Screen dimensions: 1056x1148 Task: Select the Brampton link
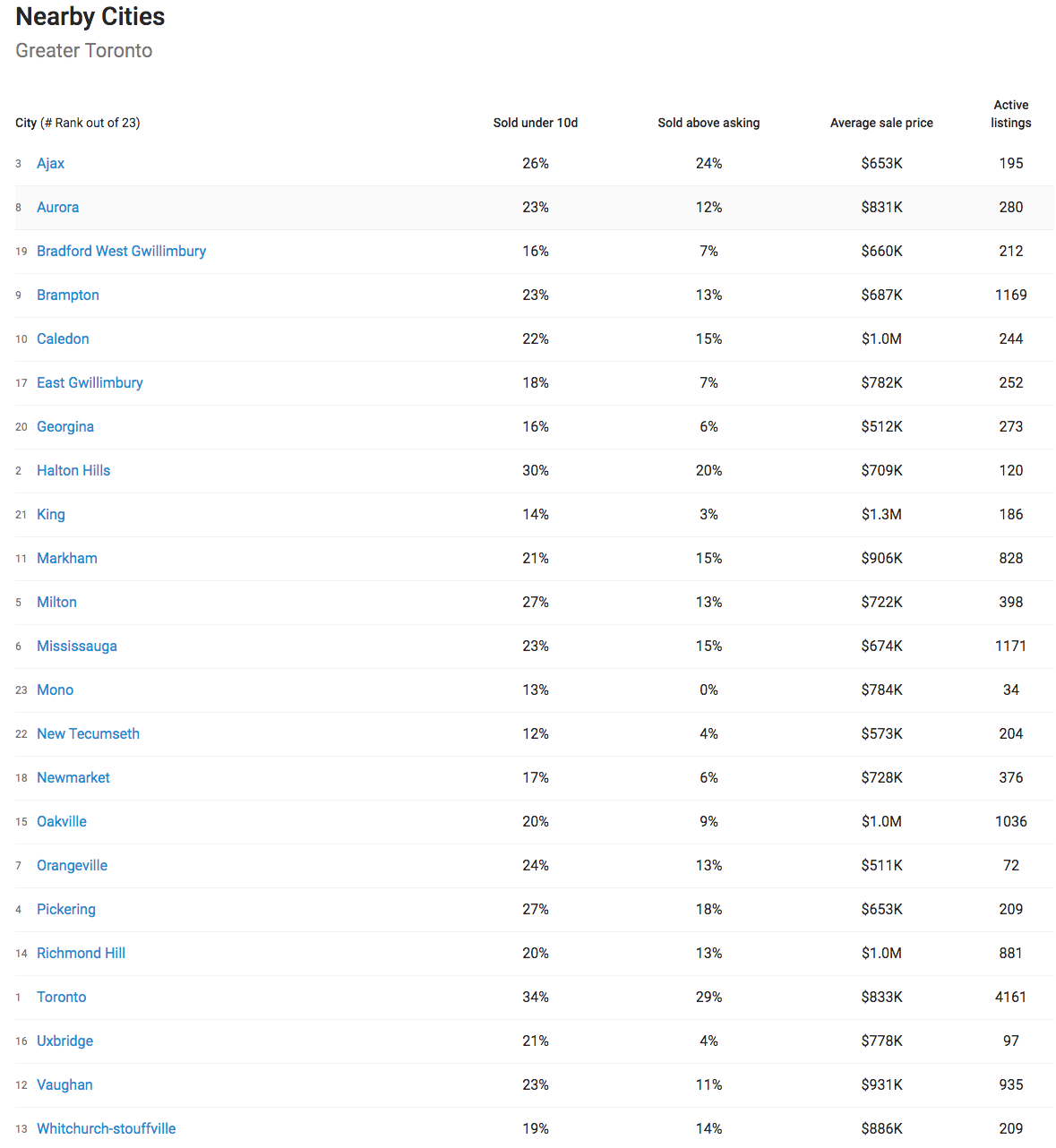click(x=67, y=295)
